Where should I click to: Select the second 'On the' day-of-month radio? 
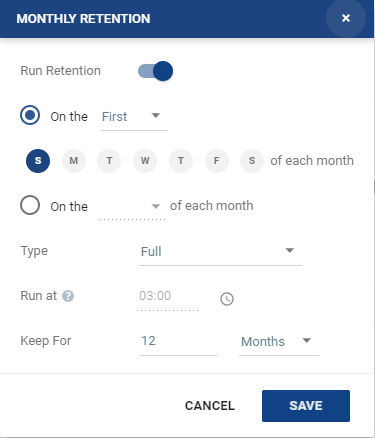(30, 205)
